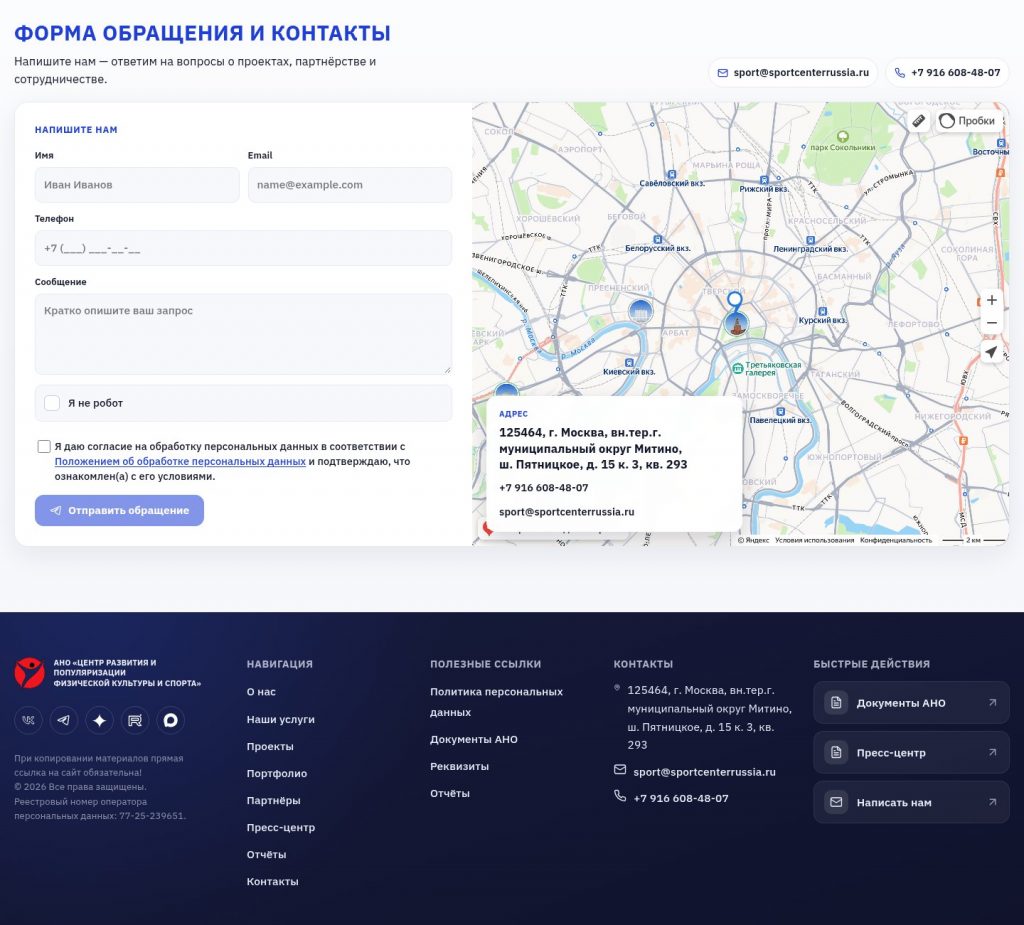Zoom in on the map

click(991, 300)
